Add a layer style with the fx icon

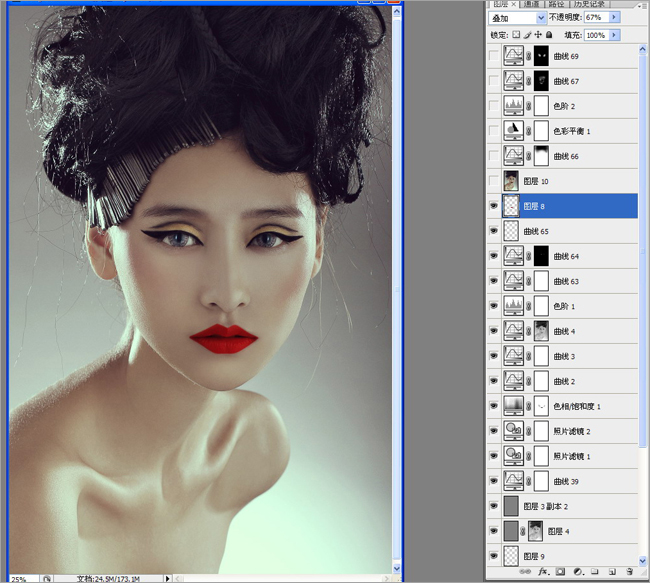(x=544, y=571)
